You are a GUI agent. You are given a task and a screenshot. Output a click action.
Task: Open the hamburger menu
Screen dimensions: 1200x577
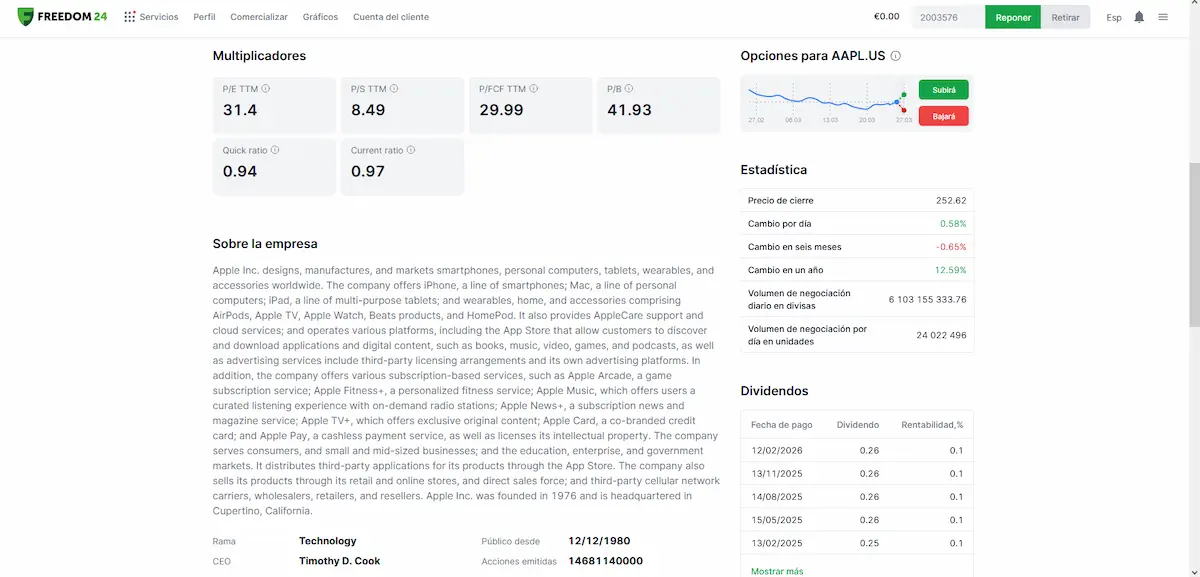[x=1163, y=17]
